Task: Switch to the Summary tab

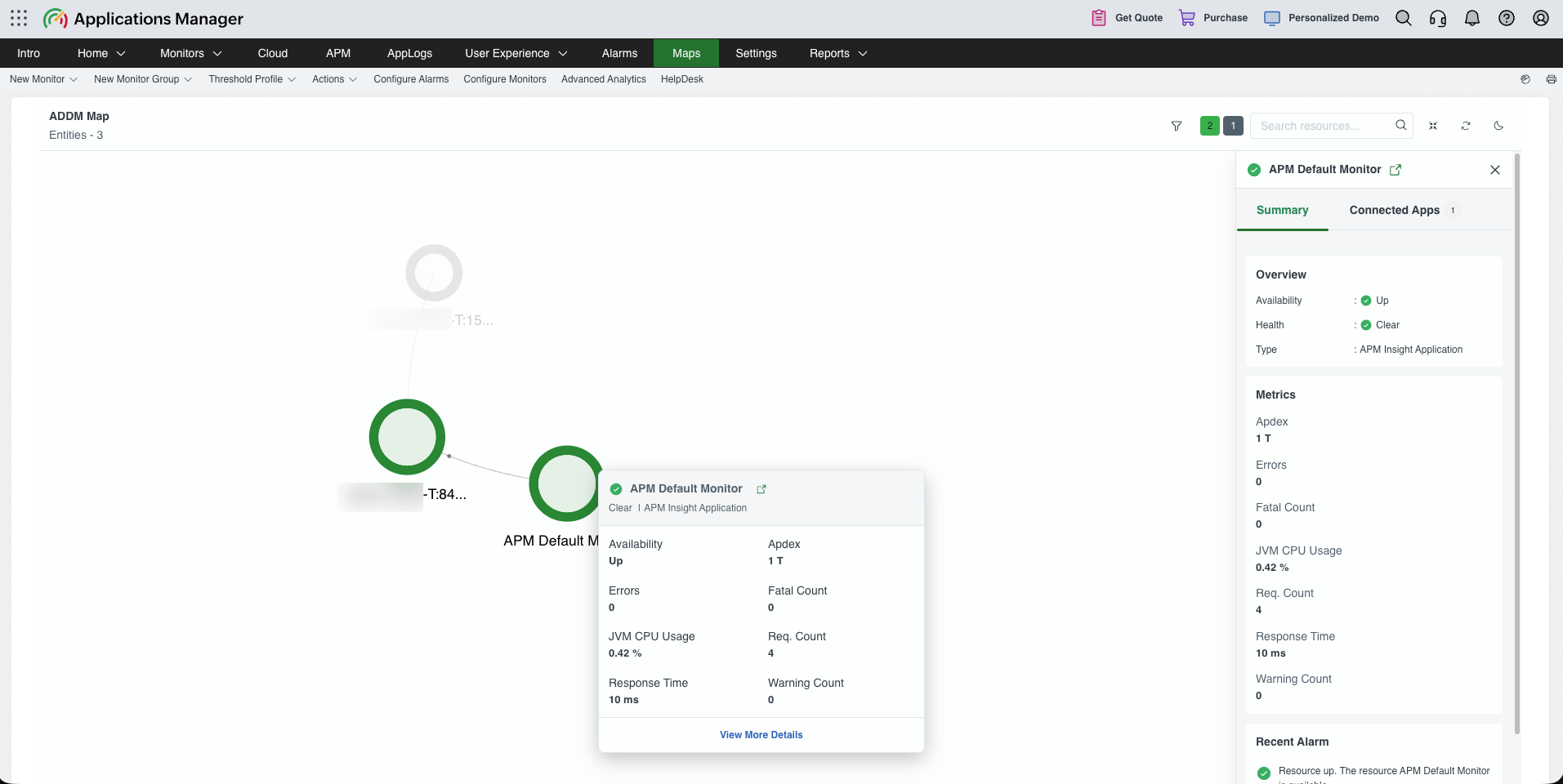Action: coord(1282,210)
